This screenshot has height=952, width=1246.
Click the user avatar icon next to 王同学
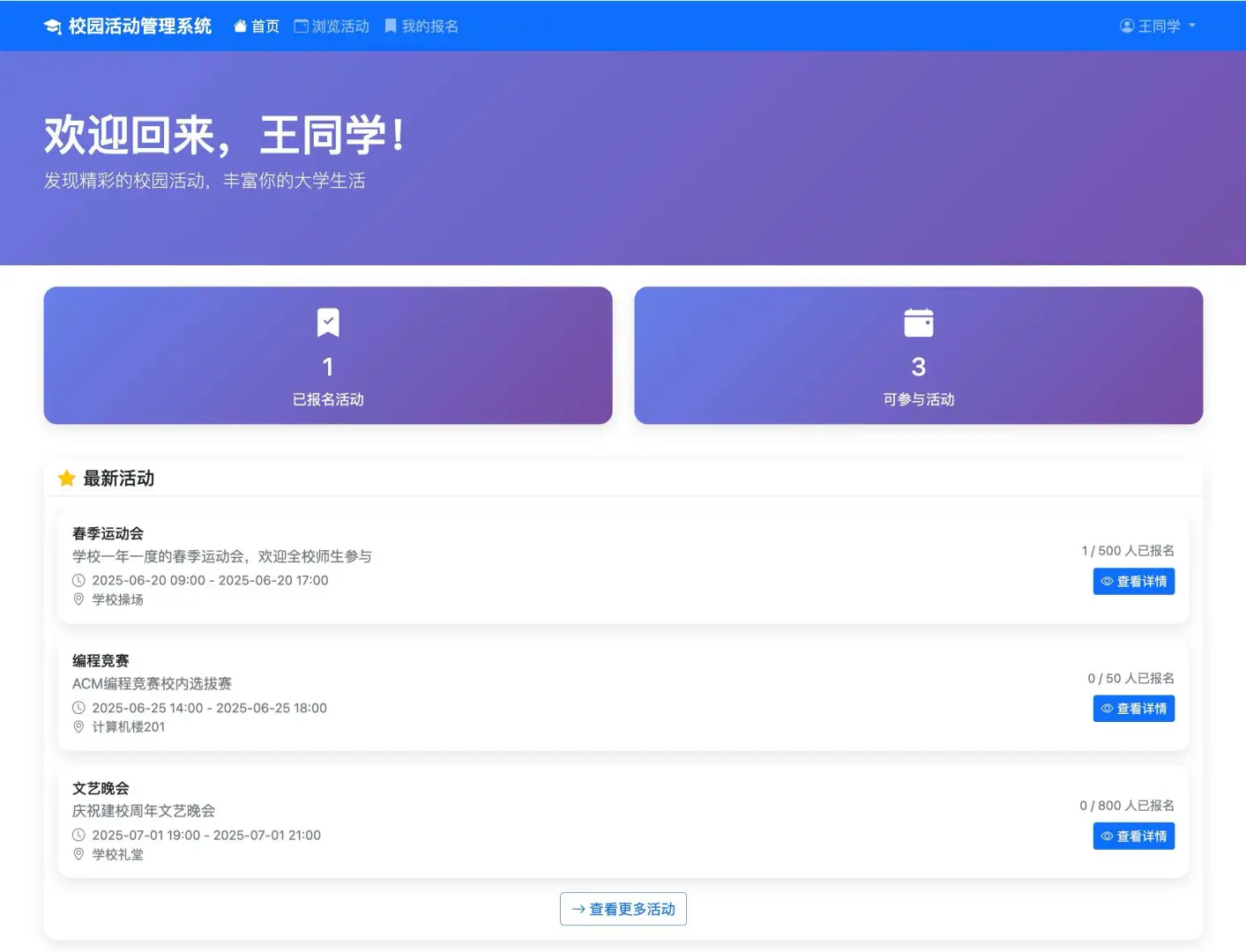[1127, 26]
